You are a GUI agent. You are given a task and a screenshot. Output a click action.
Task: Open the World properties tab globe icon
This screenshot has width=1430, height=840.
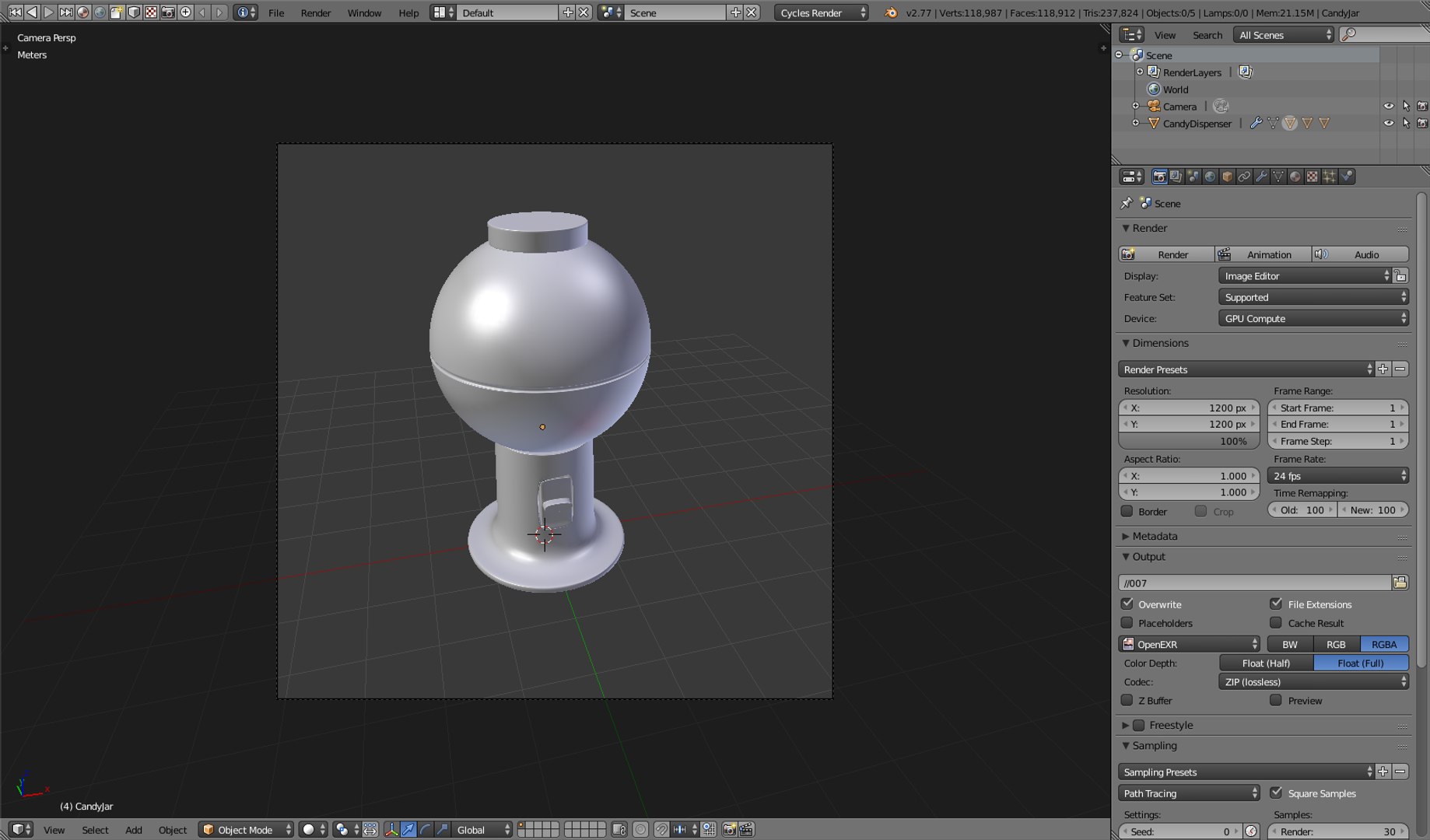(1210, 177)
